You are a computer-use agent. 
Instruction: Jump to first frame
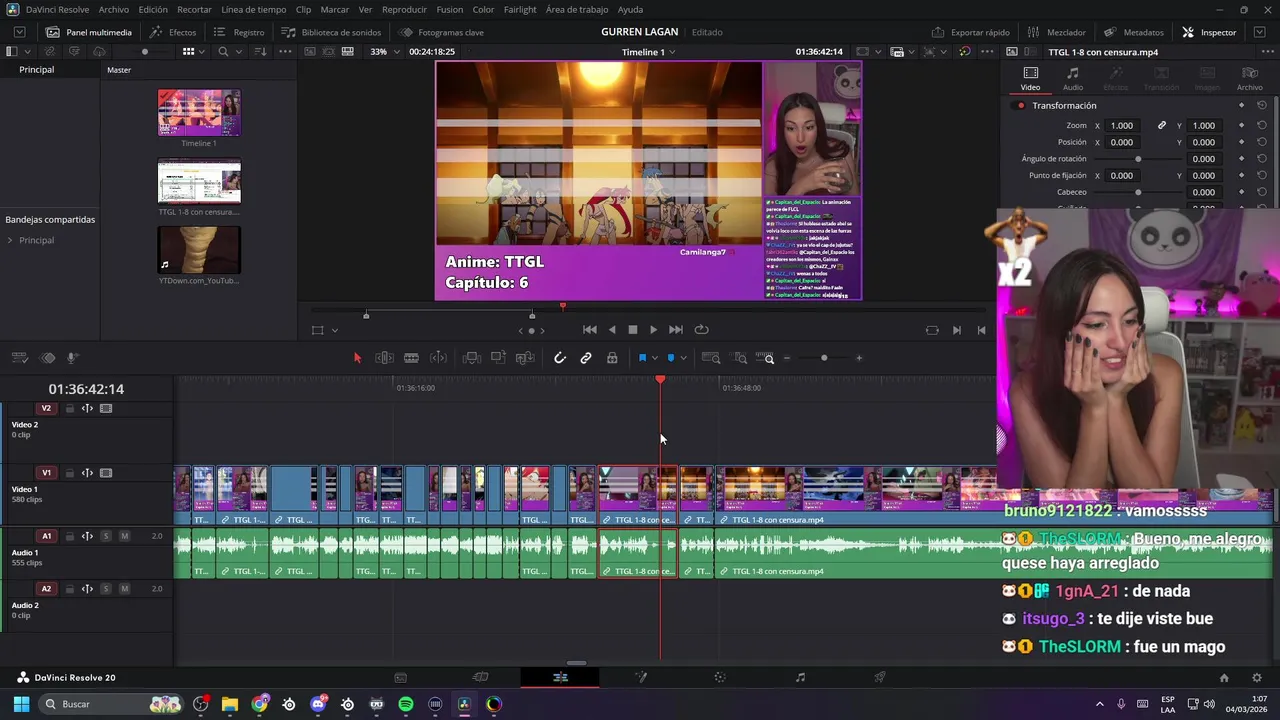[590, 330]
